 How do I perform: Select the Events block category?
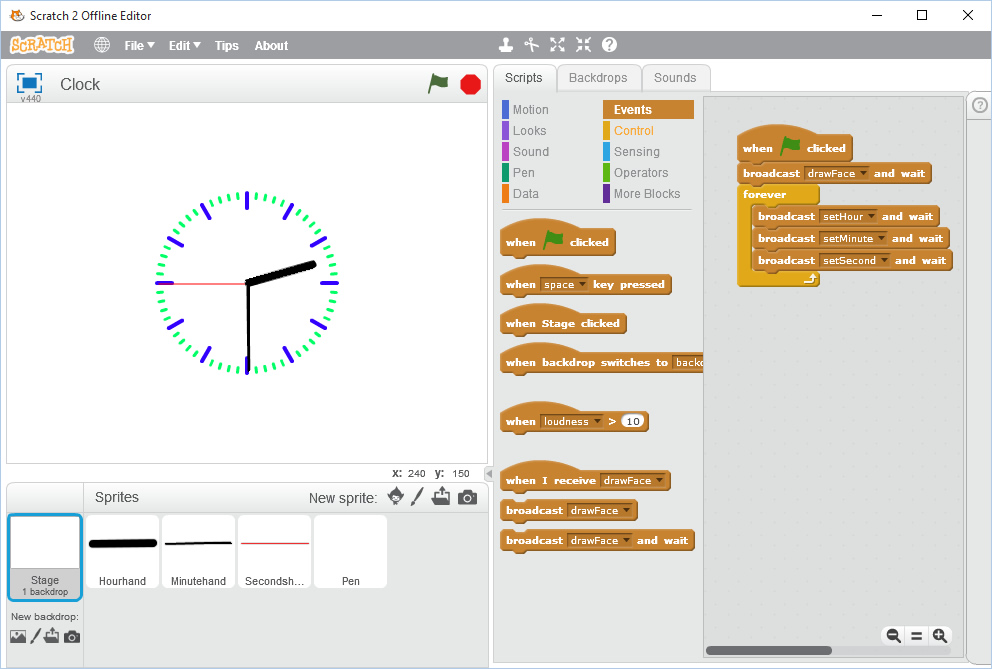click(x=648, y=109)
